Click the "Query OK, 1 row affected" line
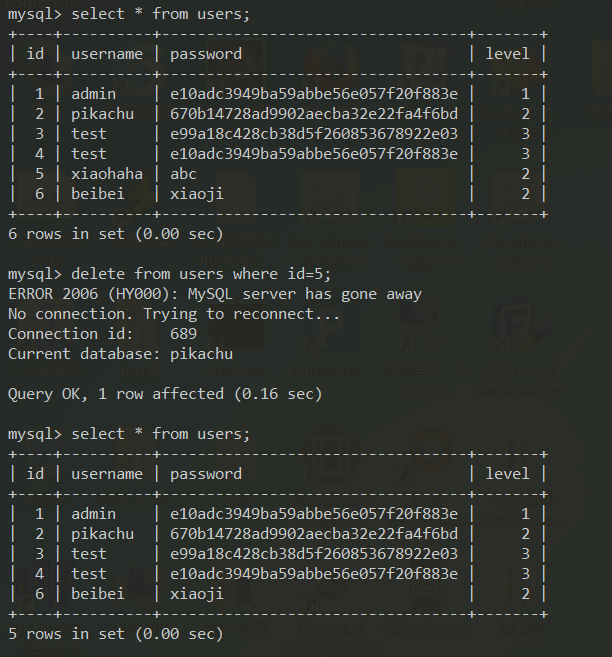Image resolution: width=612 pixels, height=657 pixels. click(165, 394)
